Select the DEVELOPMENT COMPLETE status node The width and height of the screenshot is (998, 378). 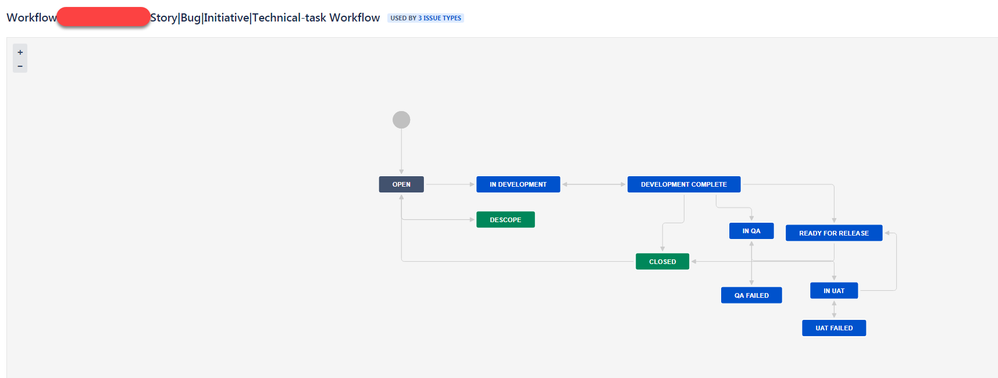click(684, 185)
